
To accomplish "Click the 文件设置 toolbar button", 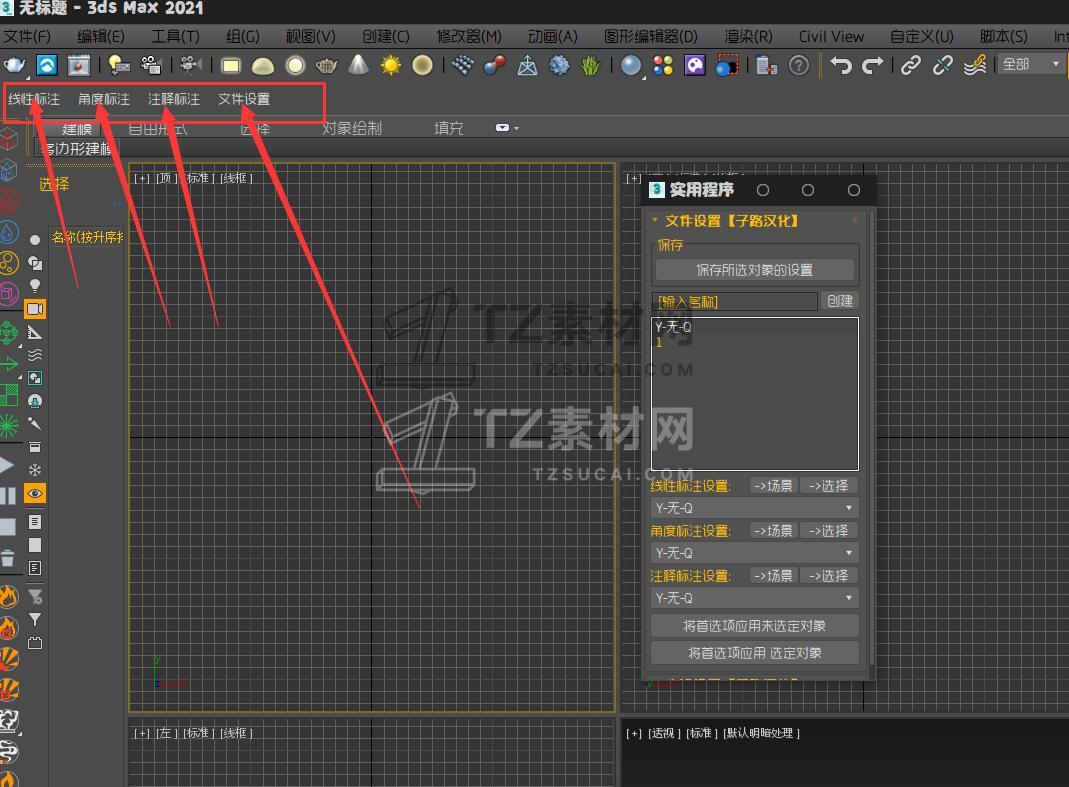I will (x=244, y=100).
